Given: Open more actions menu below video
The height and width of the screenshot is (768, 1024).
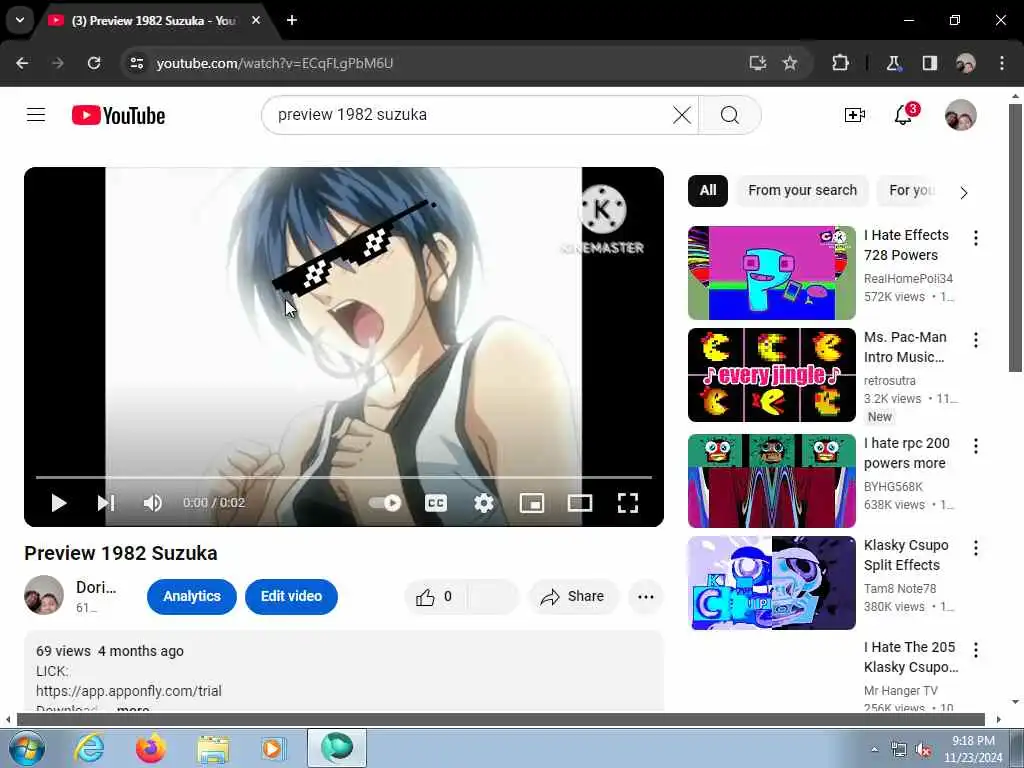Looking at the screenshot, I should [x=646, y=596].
